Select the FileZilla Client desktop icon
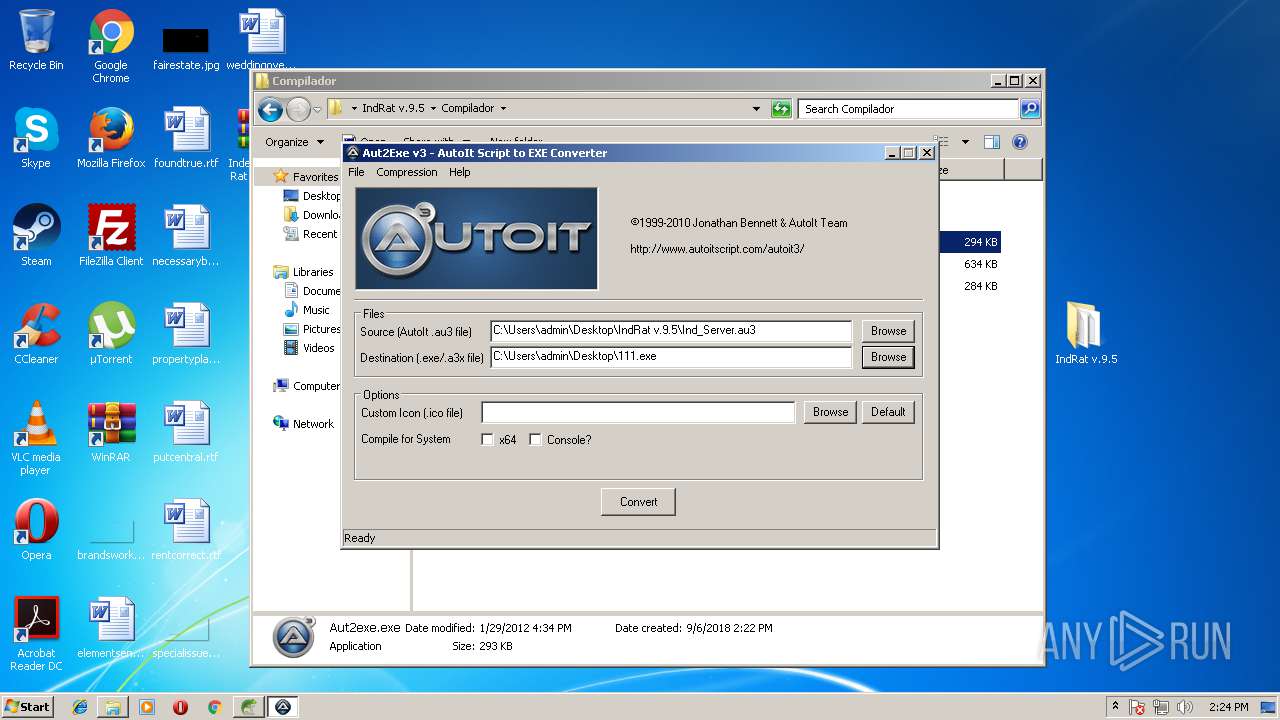 111,236
